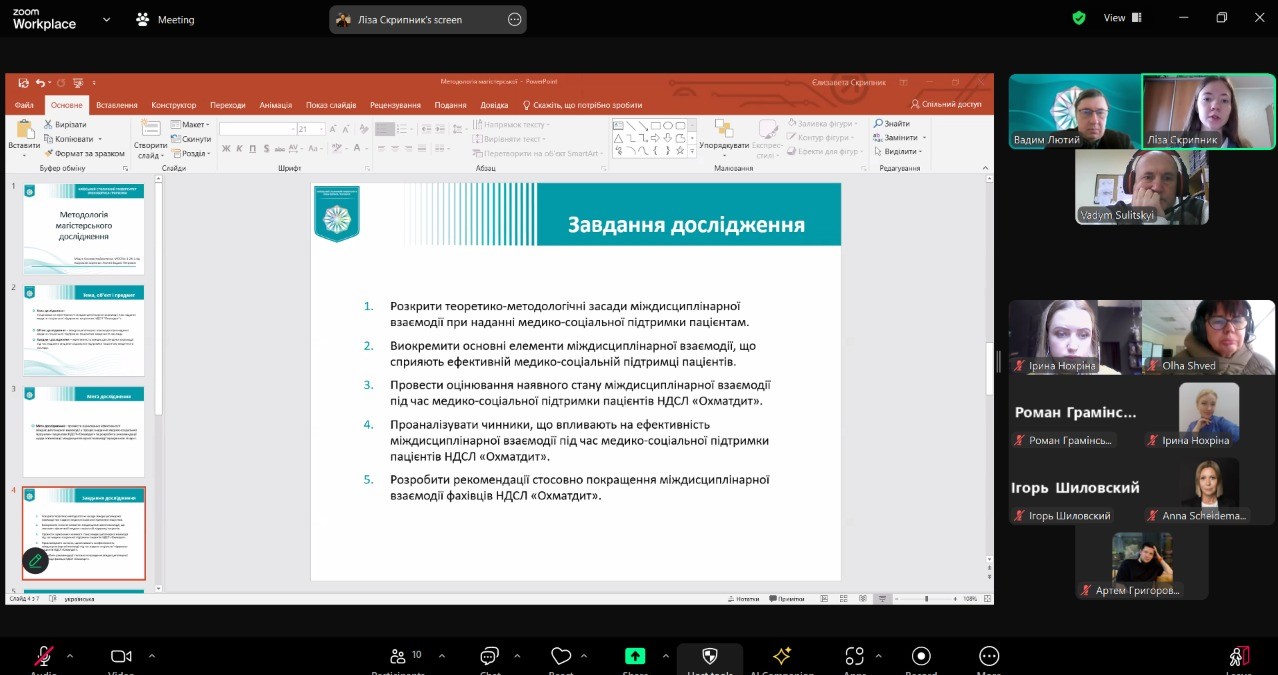This screenshot has height=675, width=1278.
Task: Expand the Video options chevron in Zoom
Action: click(151, 655)
